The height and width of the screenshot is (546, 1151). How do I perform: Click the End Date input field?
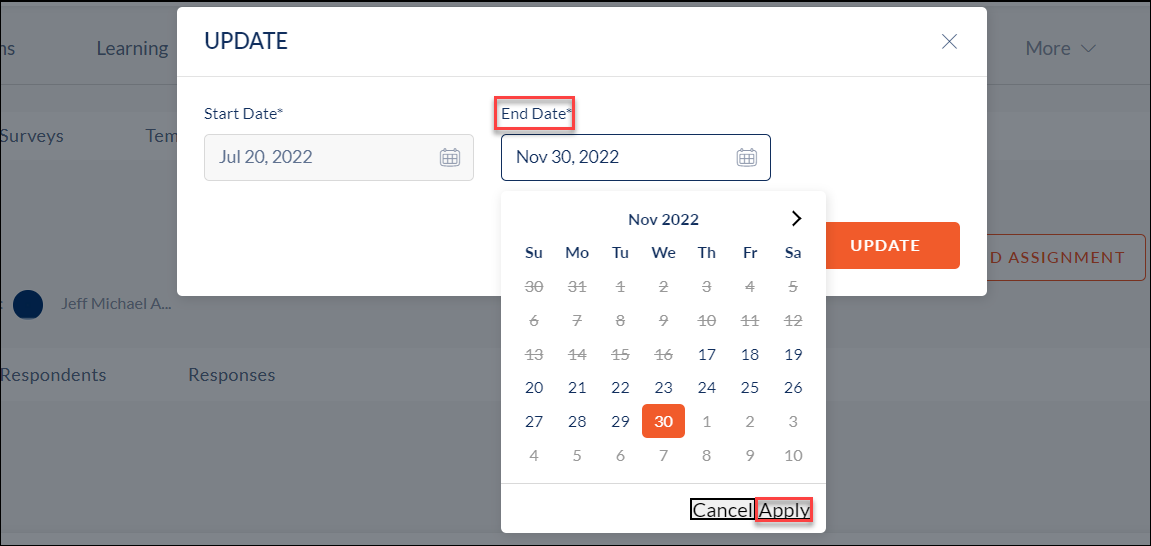point(636,157)
